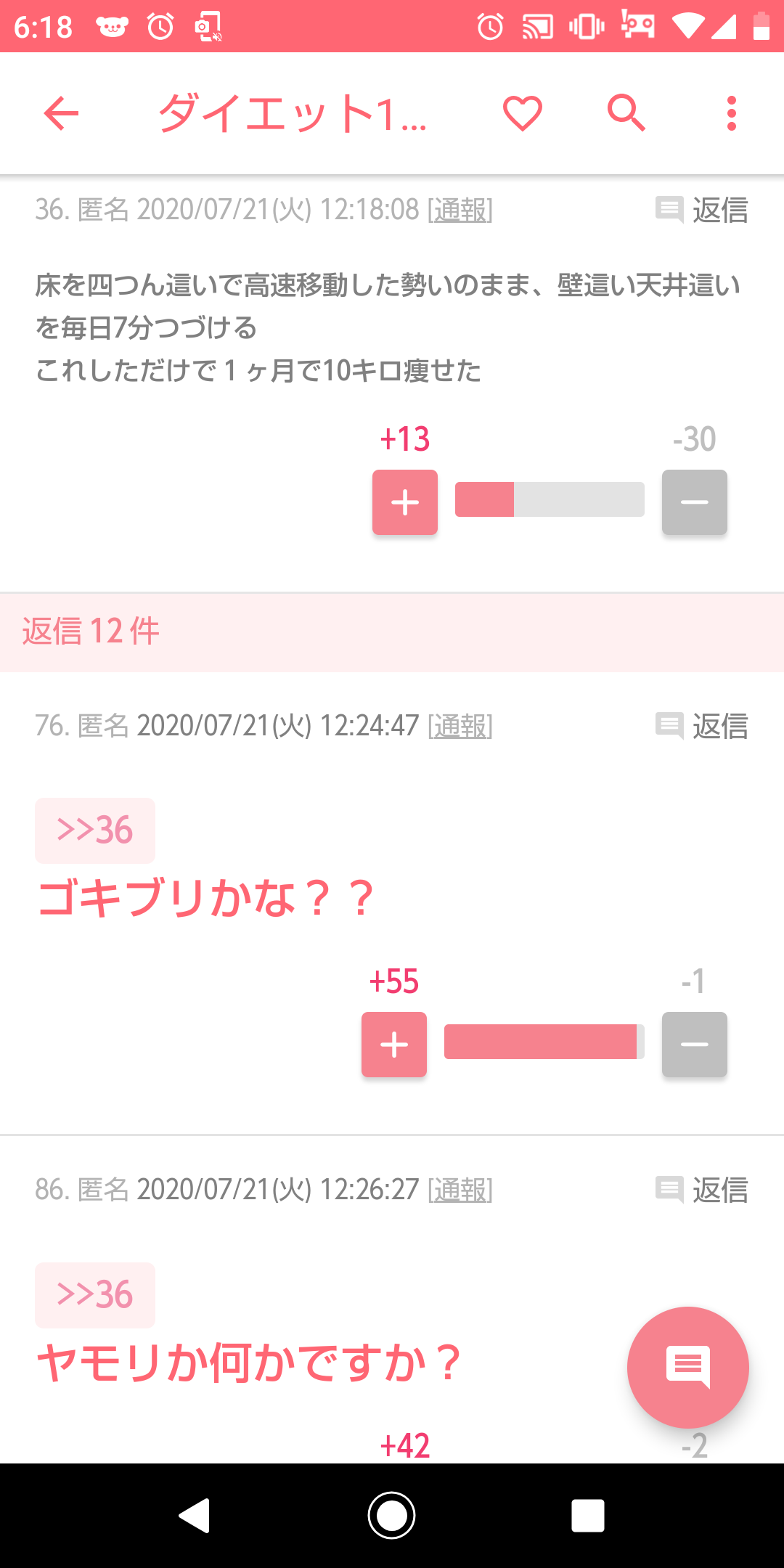784x1568 pixels.
Task: Open search with magnifier icon
Action: pyautogui.click(x=626, y=113)
